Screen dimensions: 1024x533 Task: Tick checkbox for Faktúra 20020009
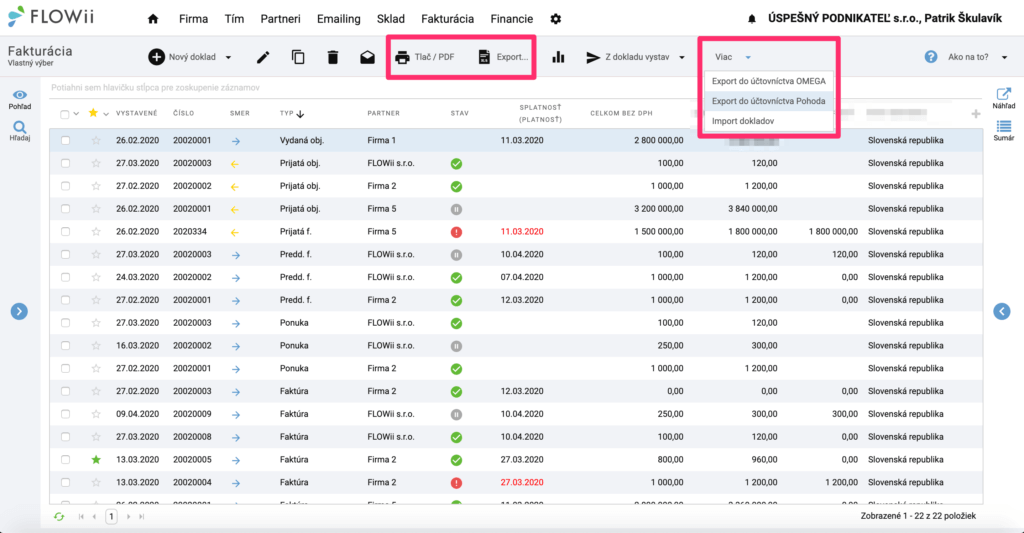pyautogui.click(x=65, y=414)
